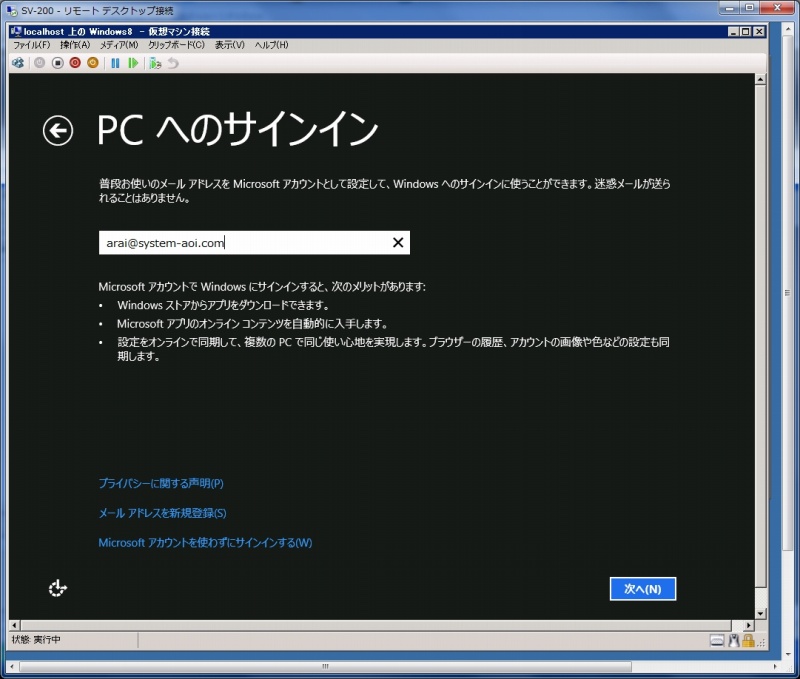Click the VM view vertical scrollbar up arrow

click(x=760, y=79)
